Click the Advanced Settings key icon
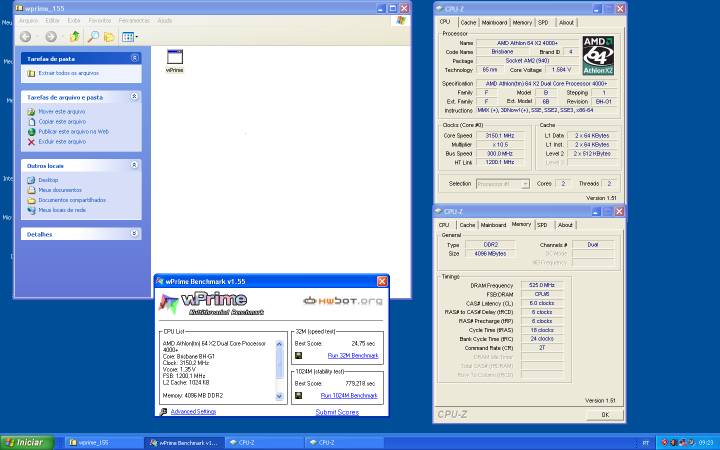This screenshot has width=720, height=450. tap(163, 412)
